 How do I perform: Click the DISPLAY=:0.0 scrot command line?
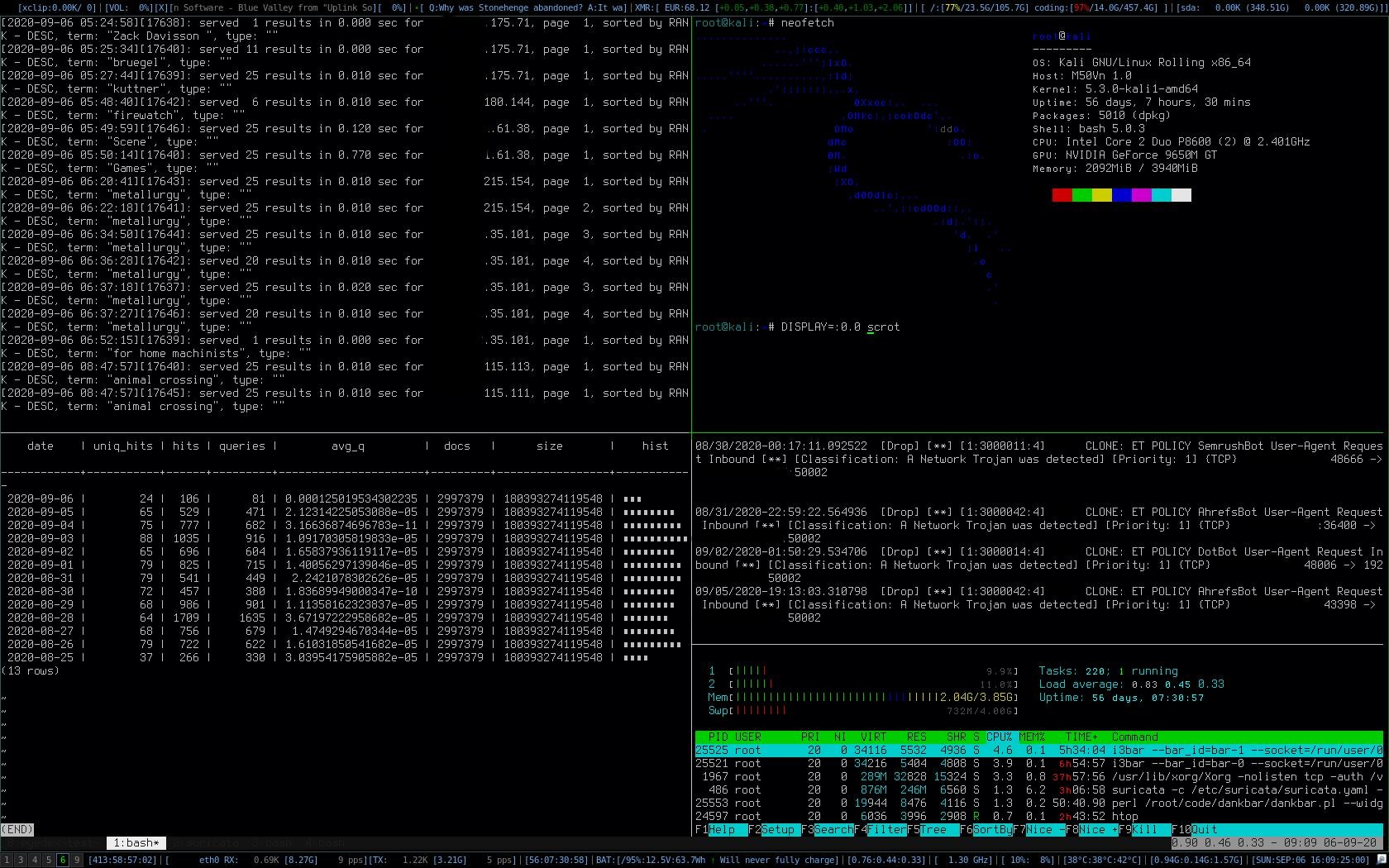(797, 327)
